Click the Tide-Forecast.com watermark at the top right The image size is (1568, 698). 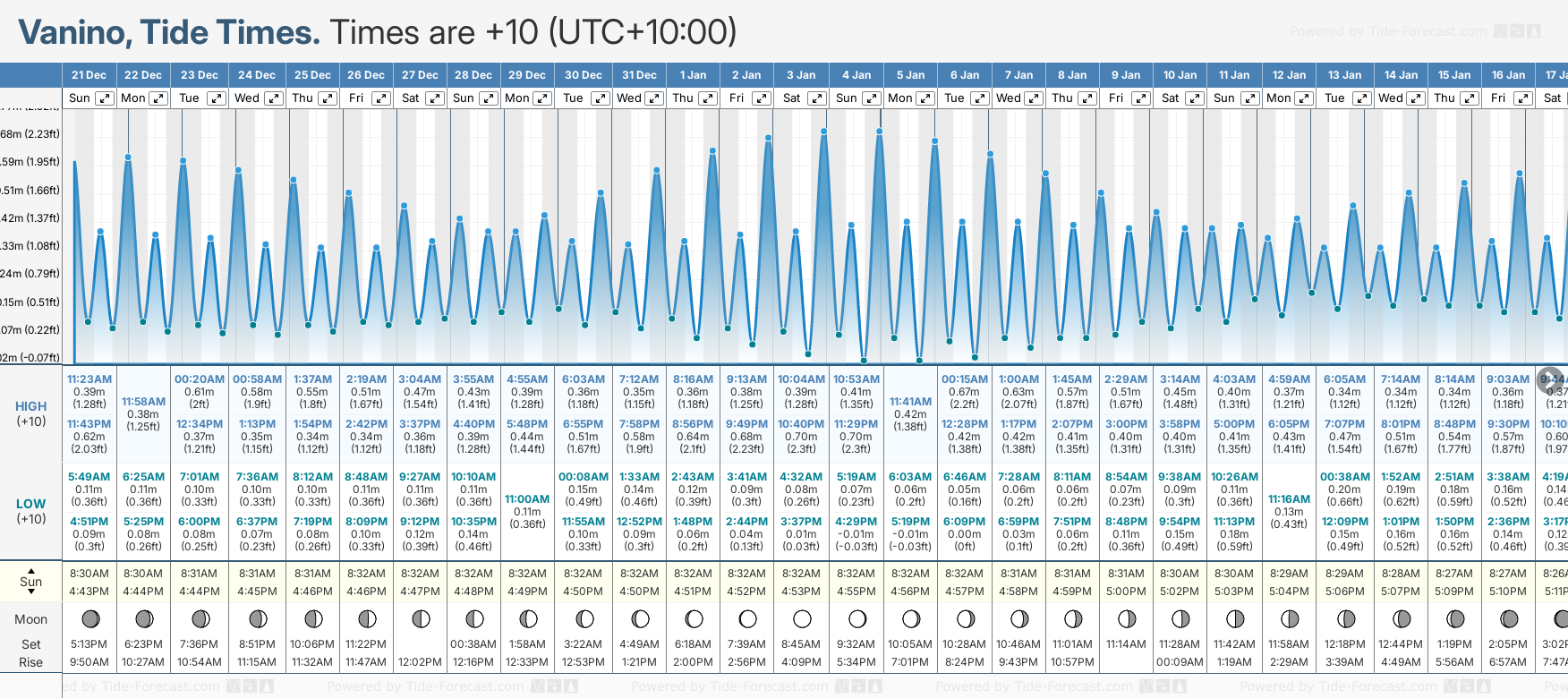1414,31
